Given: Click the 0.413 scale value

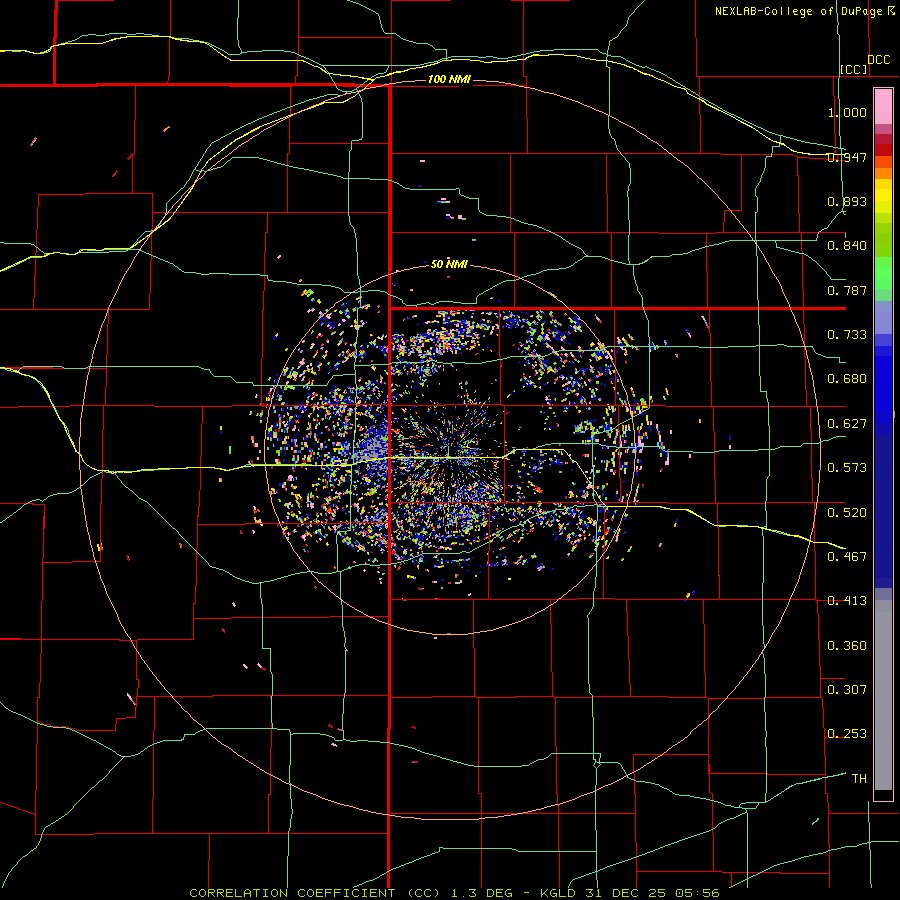Looking at the screenshot, I should pyautogui.click(x=847, y=601).
